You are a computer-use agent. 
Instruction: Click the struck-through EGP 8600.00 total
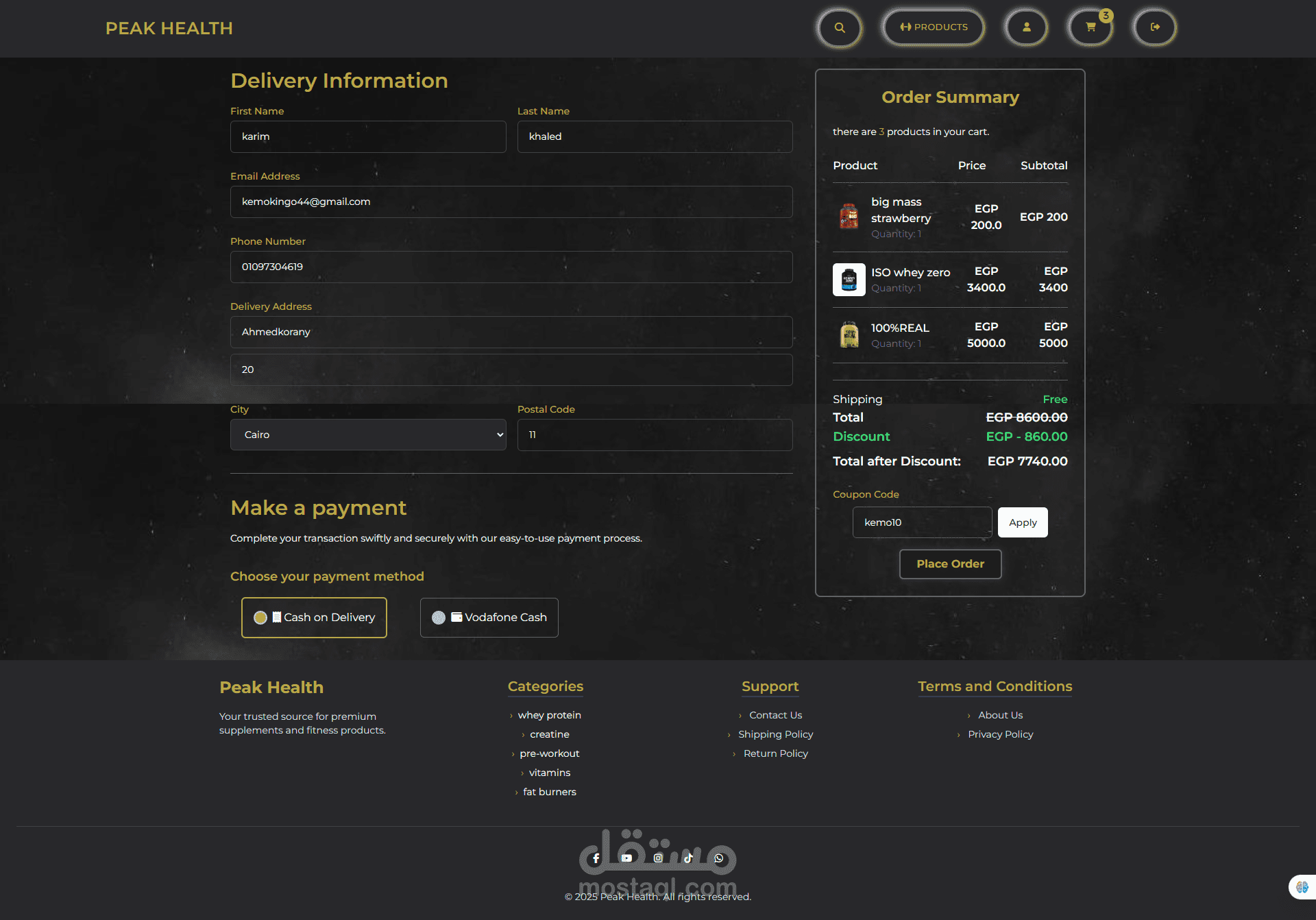1026,417
